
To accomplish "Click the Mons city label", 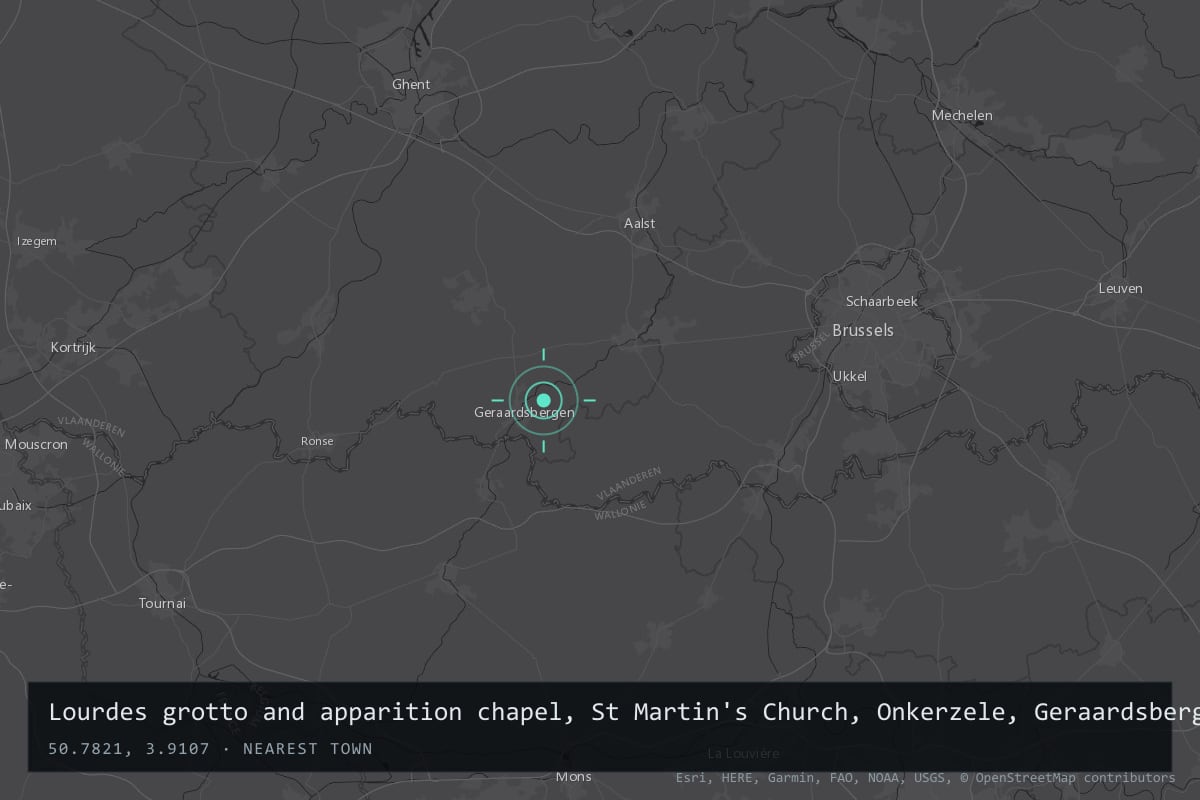I will coord(574,776).
